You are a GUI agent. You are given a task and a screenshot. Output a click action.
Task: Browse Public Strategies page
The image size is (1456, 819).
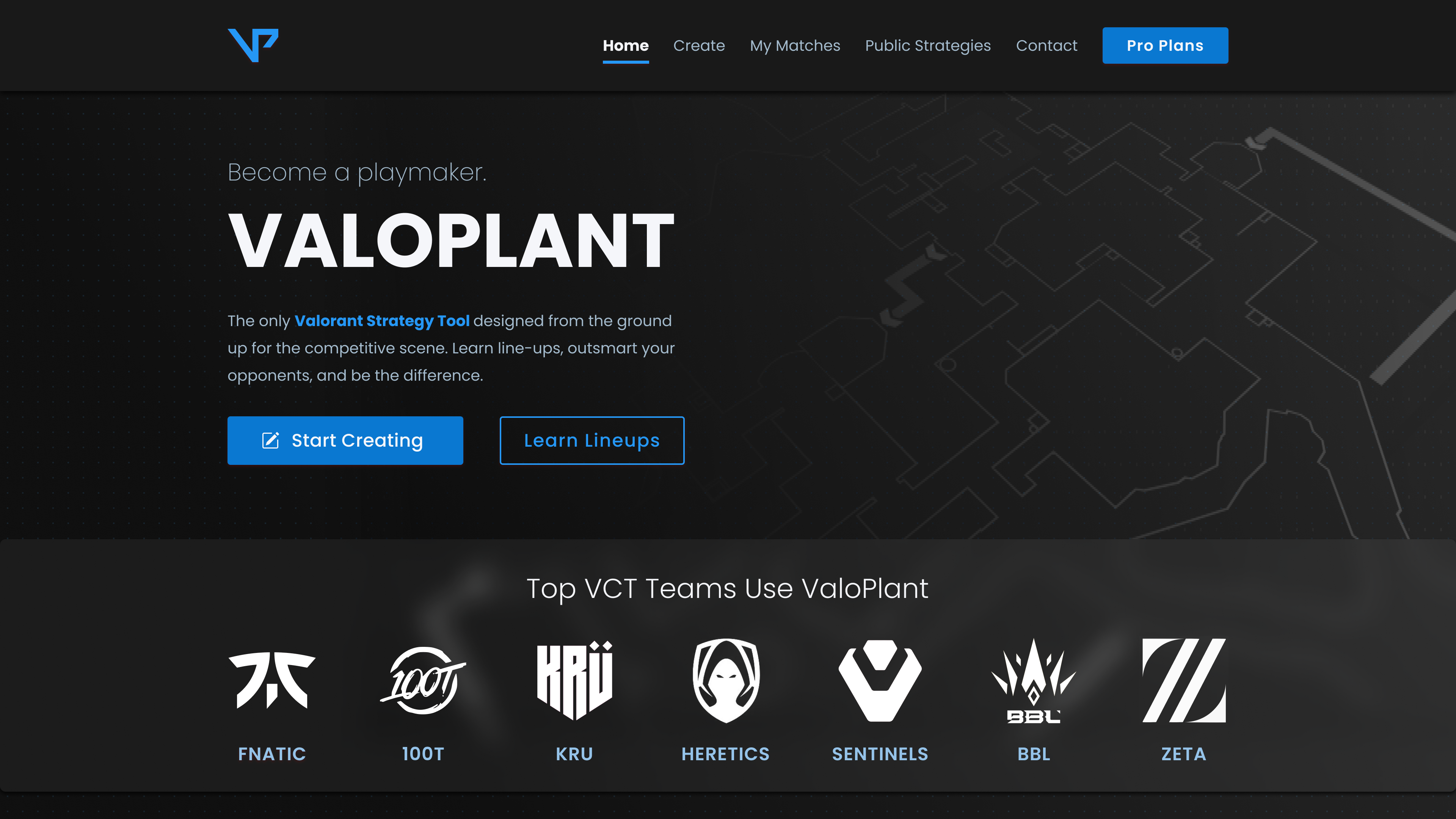coord(927,45)
